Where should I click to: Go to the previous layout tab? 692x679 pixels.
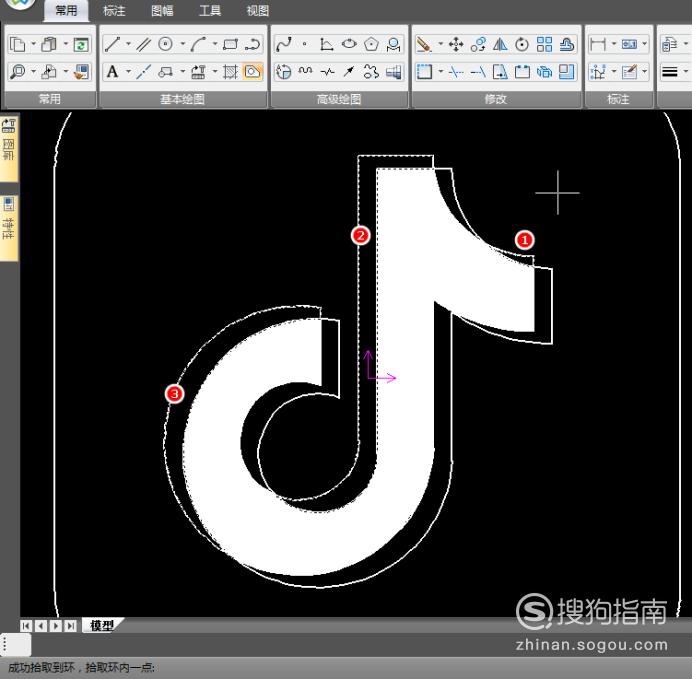[41, 625]
